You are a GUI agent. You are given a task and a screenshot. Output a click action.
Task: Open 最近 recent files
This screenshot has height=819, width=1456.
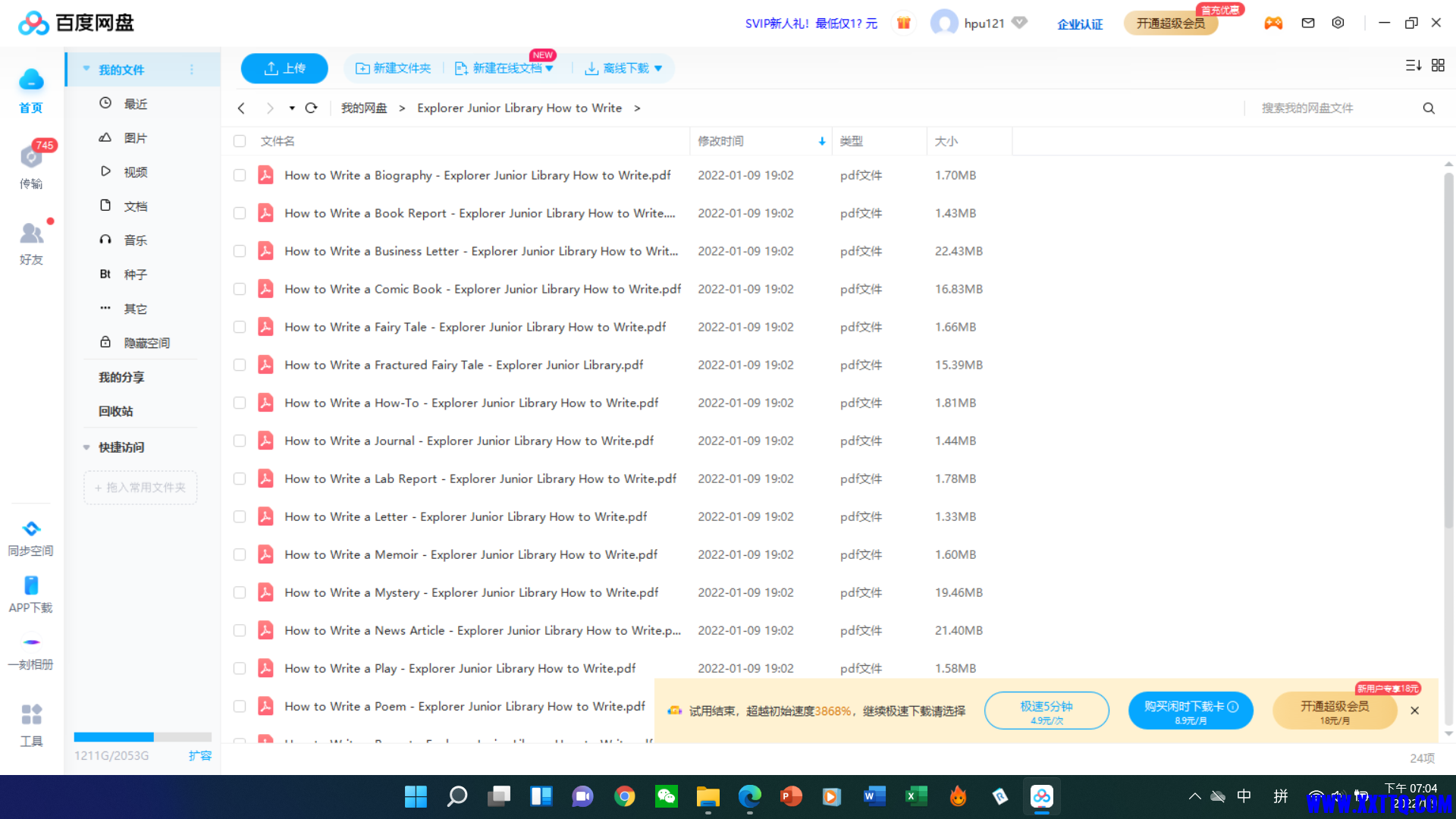(135, 104)
